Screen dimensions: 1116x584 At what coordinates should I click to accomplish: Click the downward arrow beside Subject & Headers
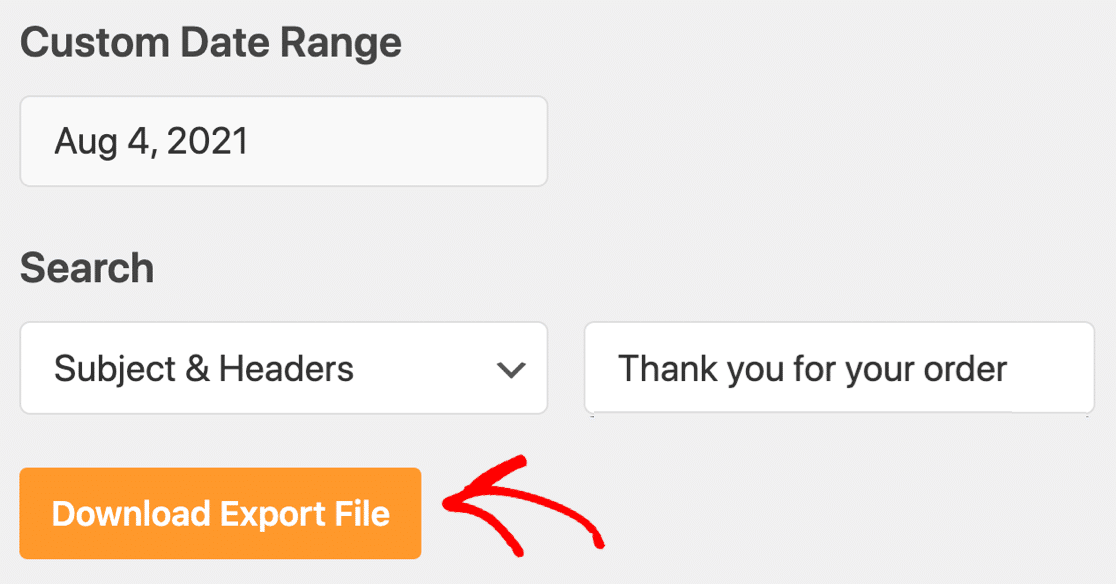click(x=511, y=368)
